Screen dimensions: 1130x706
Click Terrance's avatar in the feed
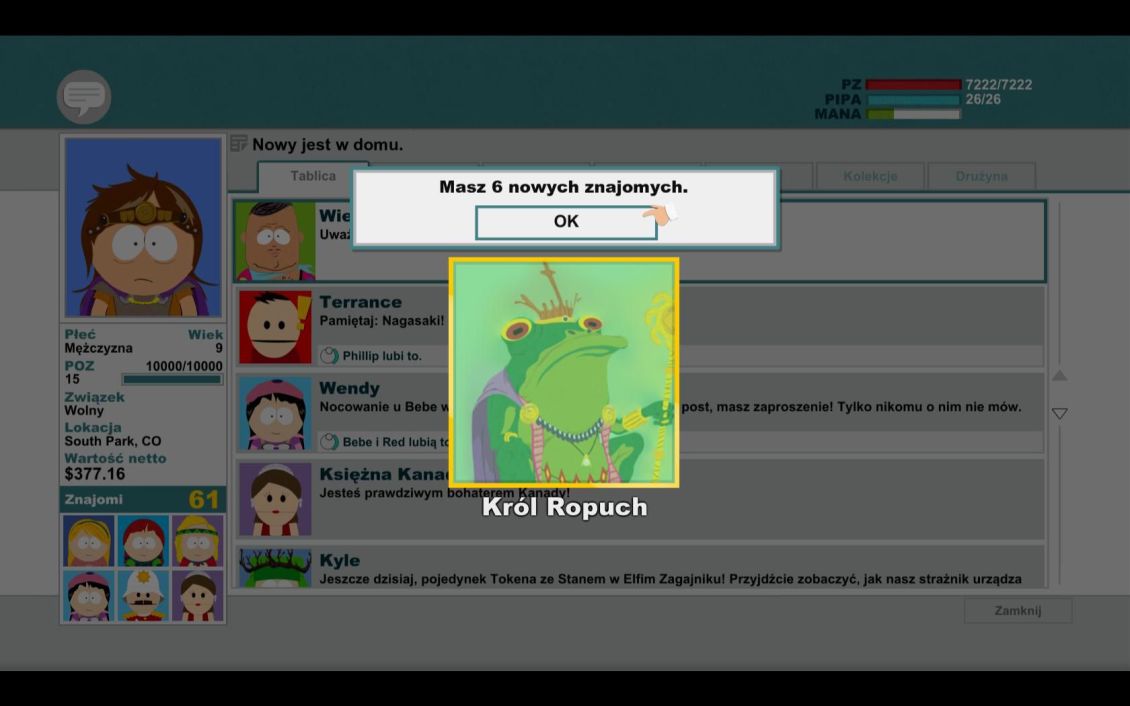pyautogui.click(x=275, y=327)
